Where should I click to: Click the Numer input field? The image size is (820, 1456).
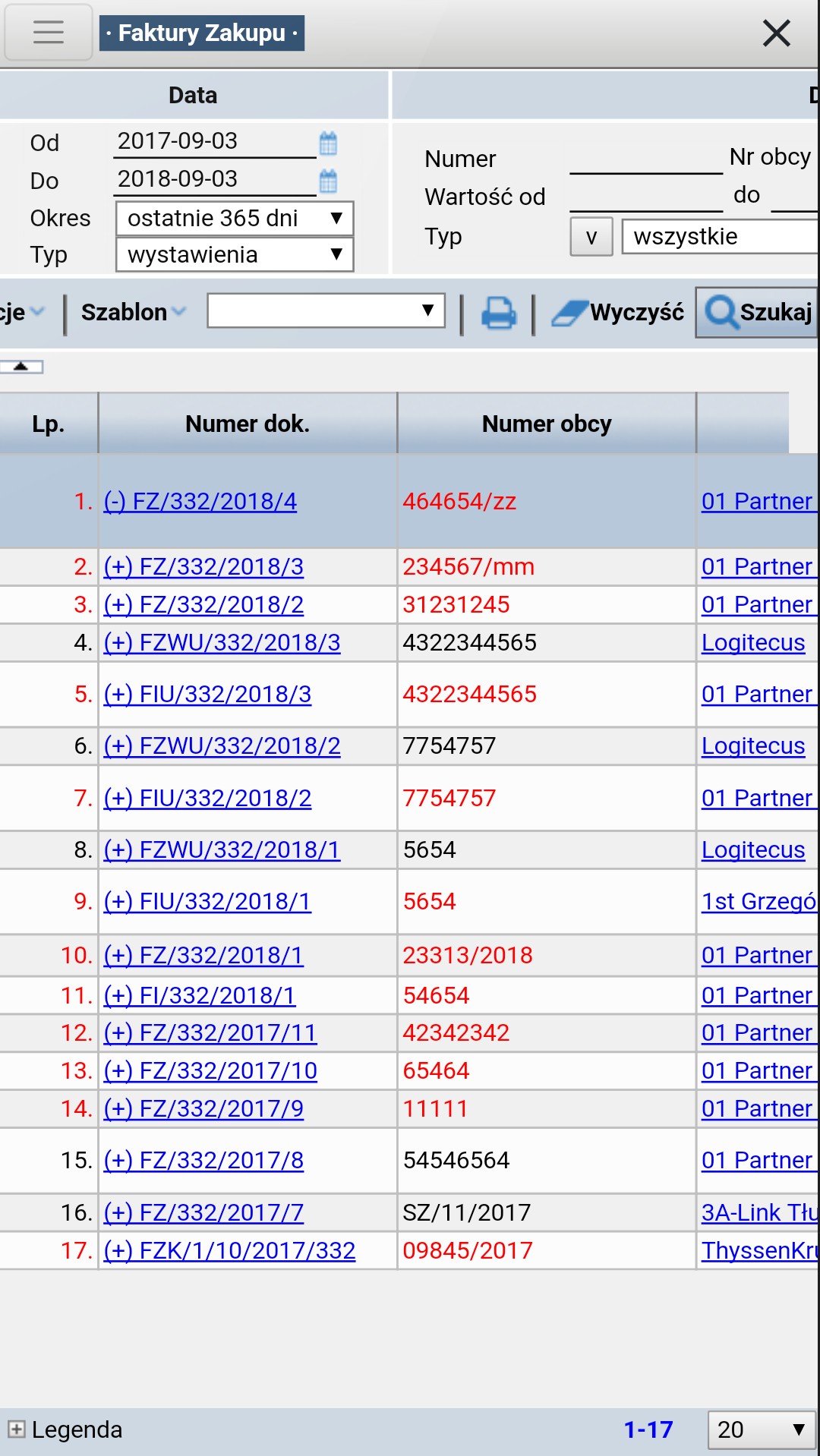pyautogui.click(x=645, y=159)
